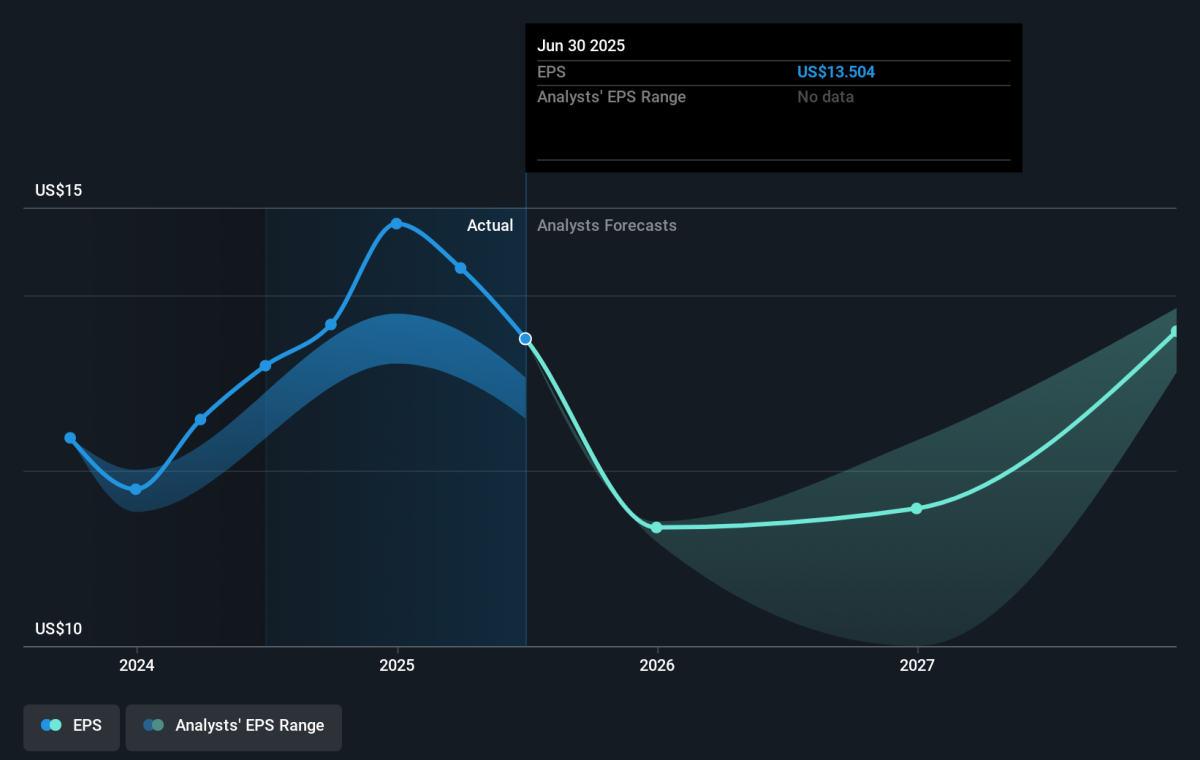Viewport: 1200px width, 760px height.
Task: Click the highlighted Jun 30 2025 data point
Action: coord(526,339)
